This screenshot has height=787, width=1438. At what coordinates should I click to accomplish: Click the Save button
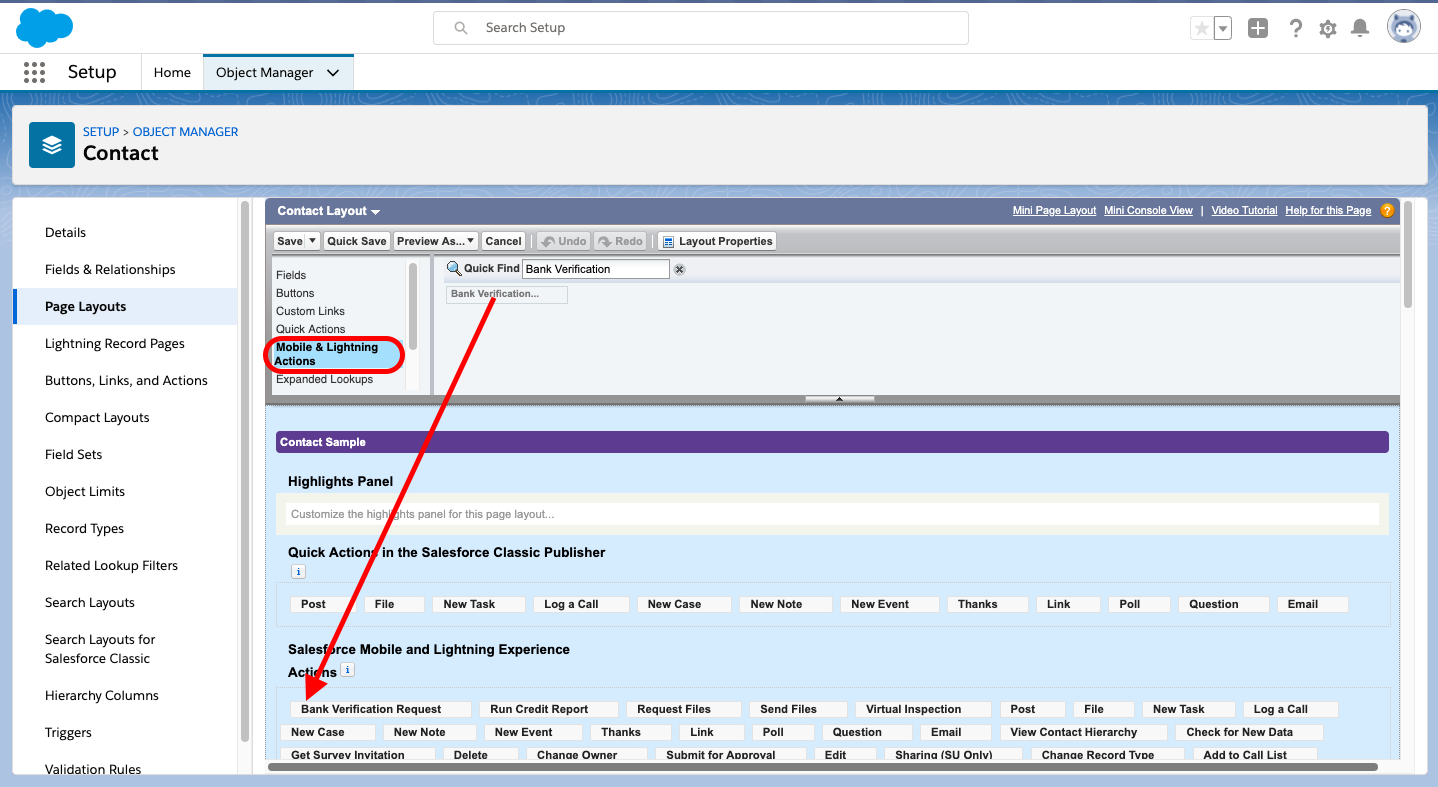[290, 241]
